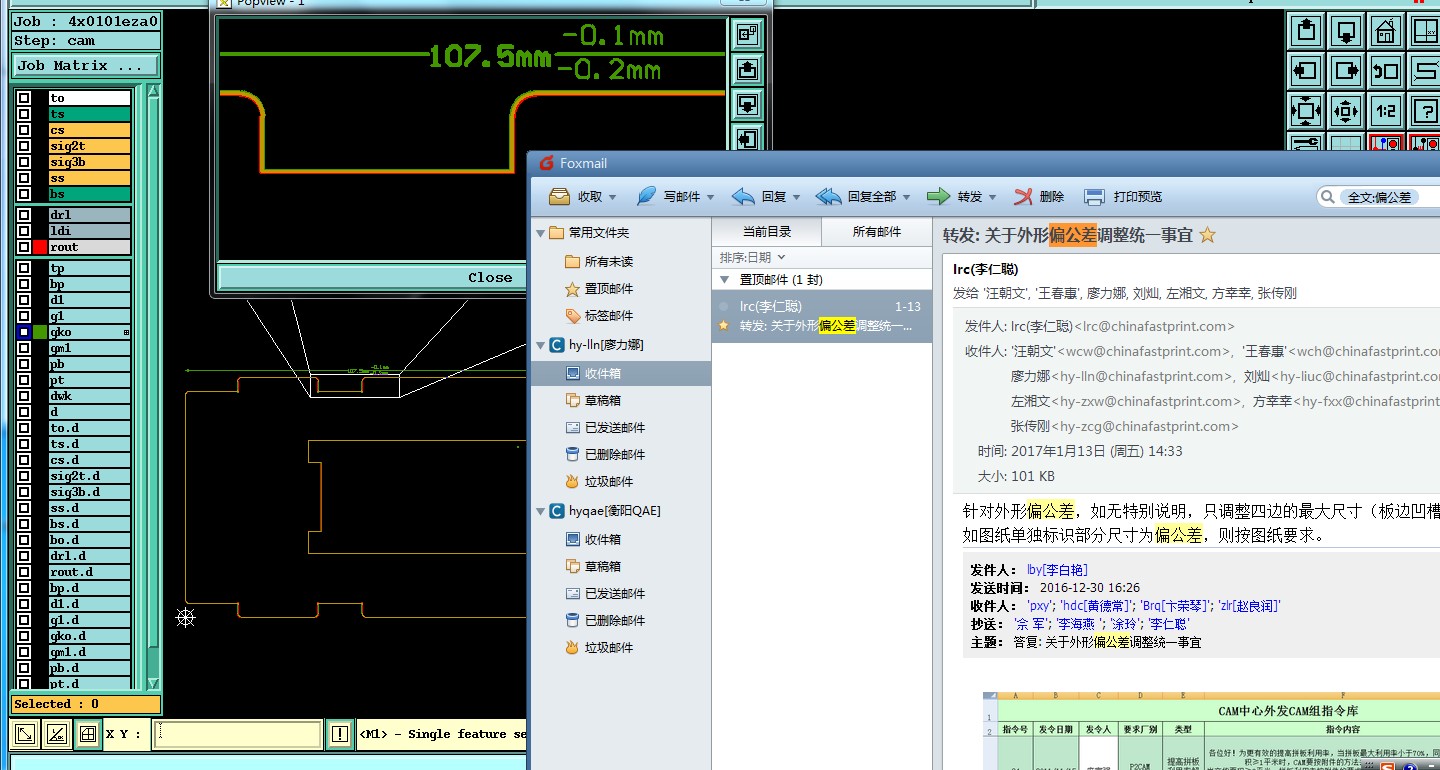Viewport: 1440px width, 770px height.
Task: Click the previous view icon with curved arrow
Action: [1386, 70]
